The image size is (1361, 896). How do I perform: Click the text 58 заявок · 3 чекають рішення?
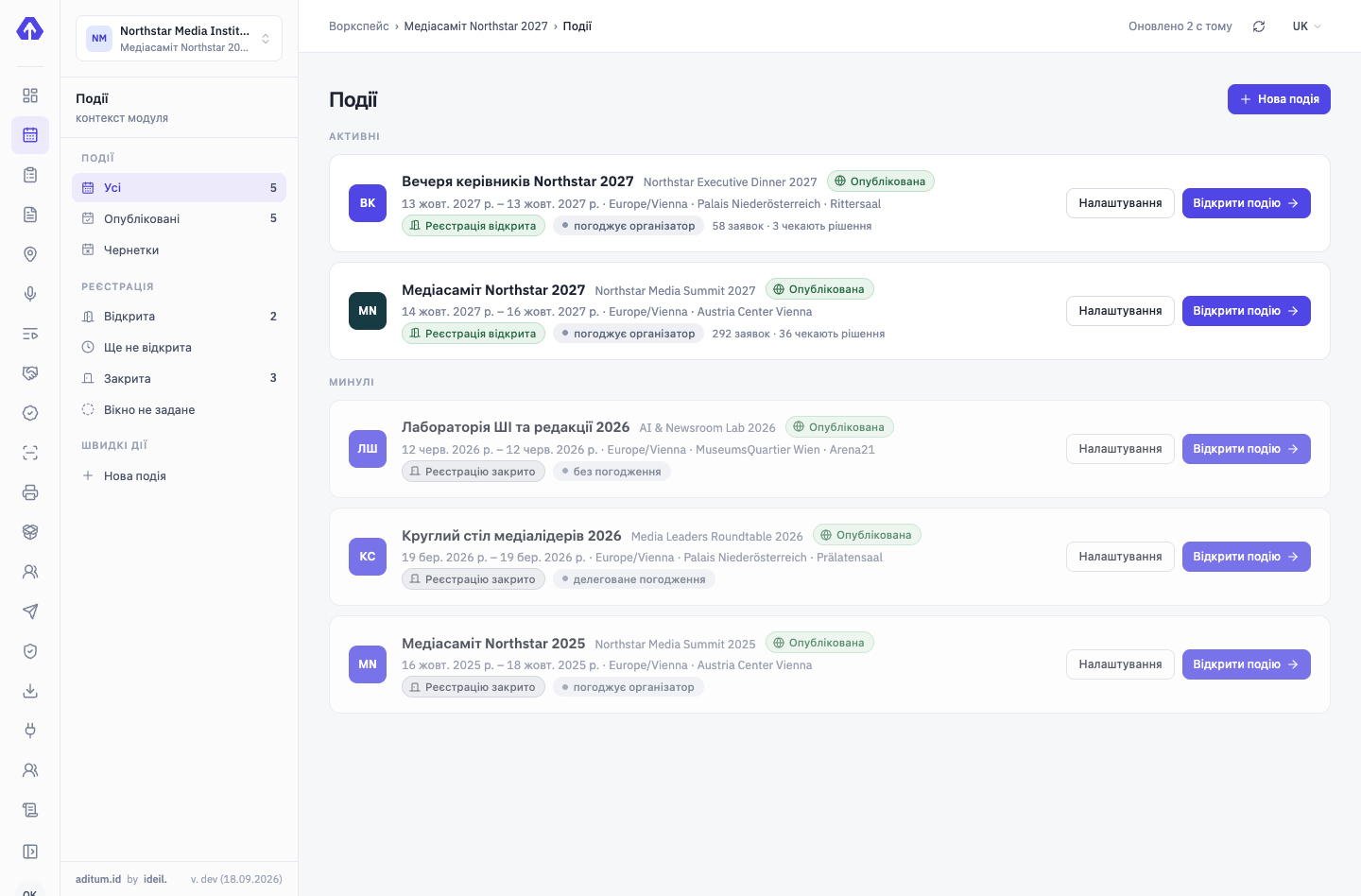pyautogui.click(x=792, y=226)
